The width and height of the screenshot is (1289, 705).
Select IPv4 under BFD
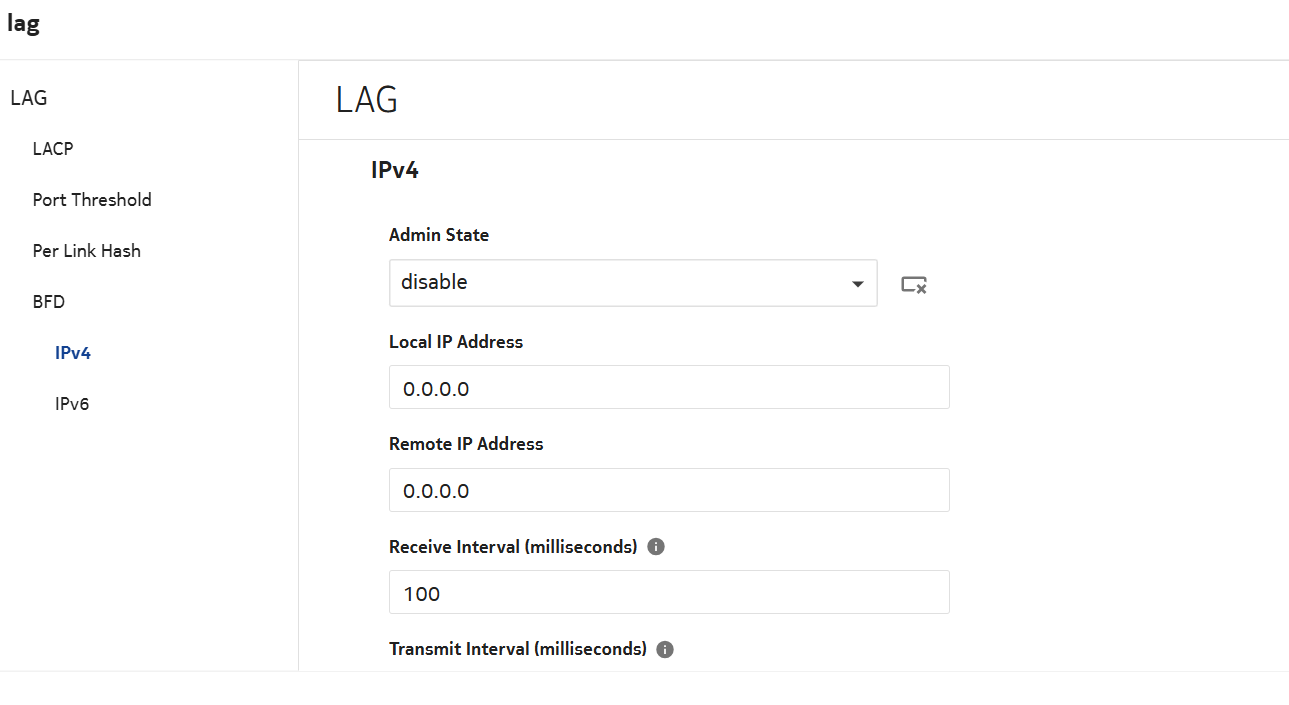coord(73,353)
